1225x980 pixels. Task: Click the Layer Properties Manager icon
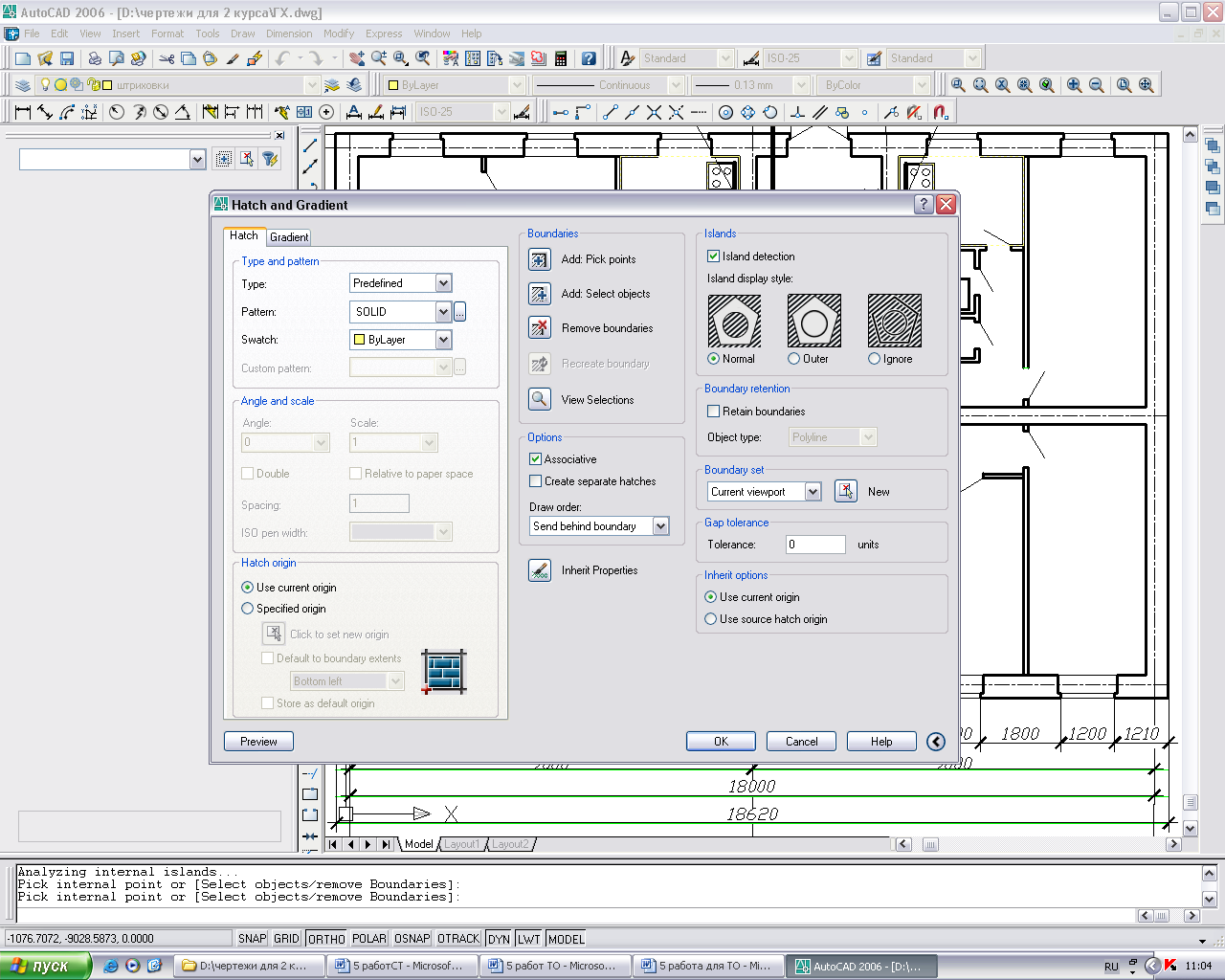(23, 85)
